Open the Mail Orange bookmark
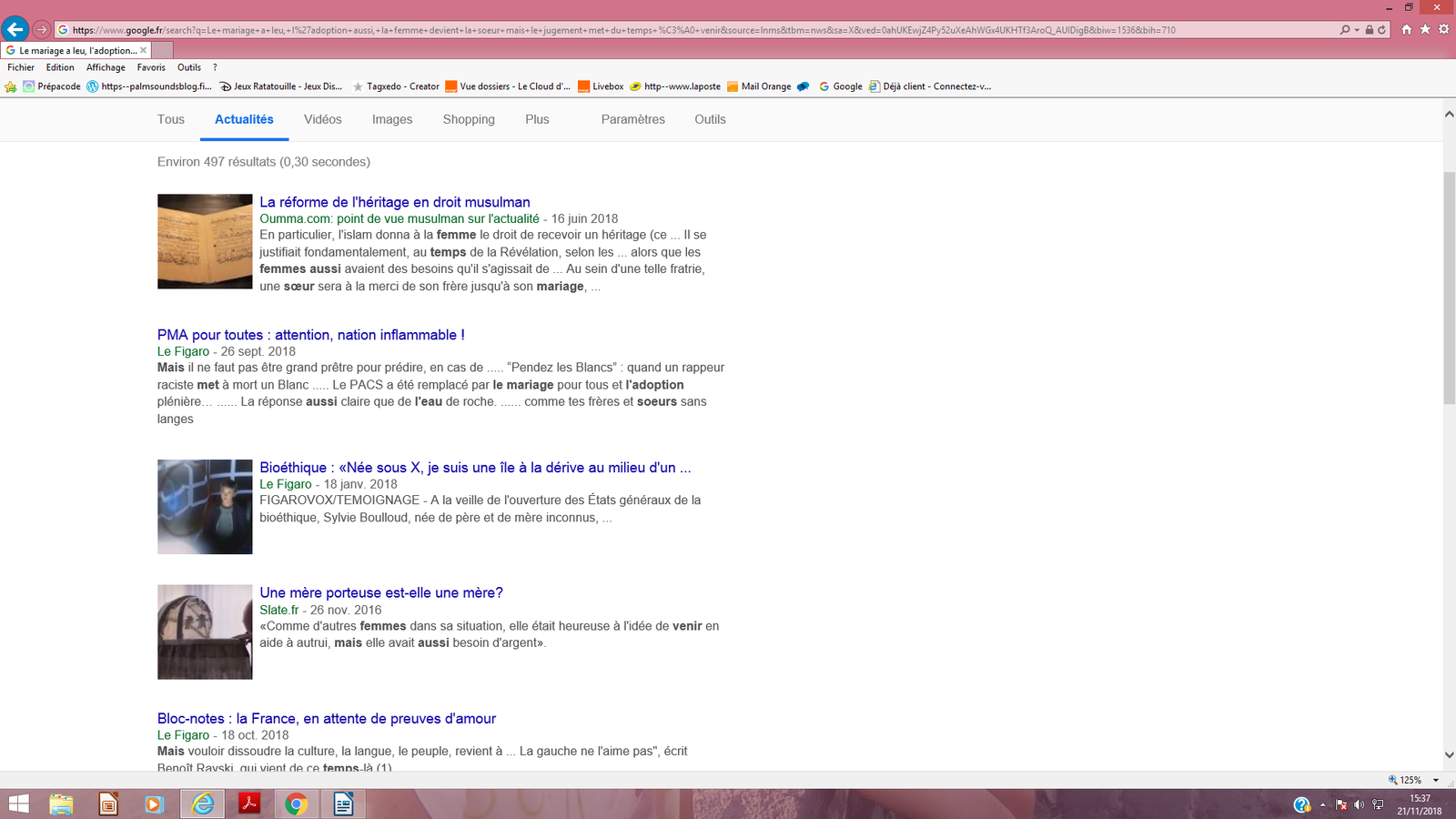The height and width of the screenshot is (819, 1456). [x=759, y=86]
